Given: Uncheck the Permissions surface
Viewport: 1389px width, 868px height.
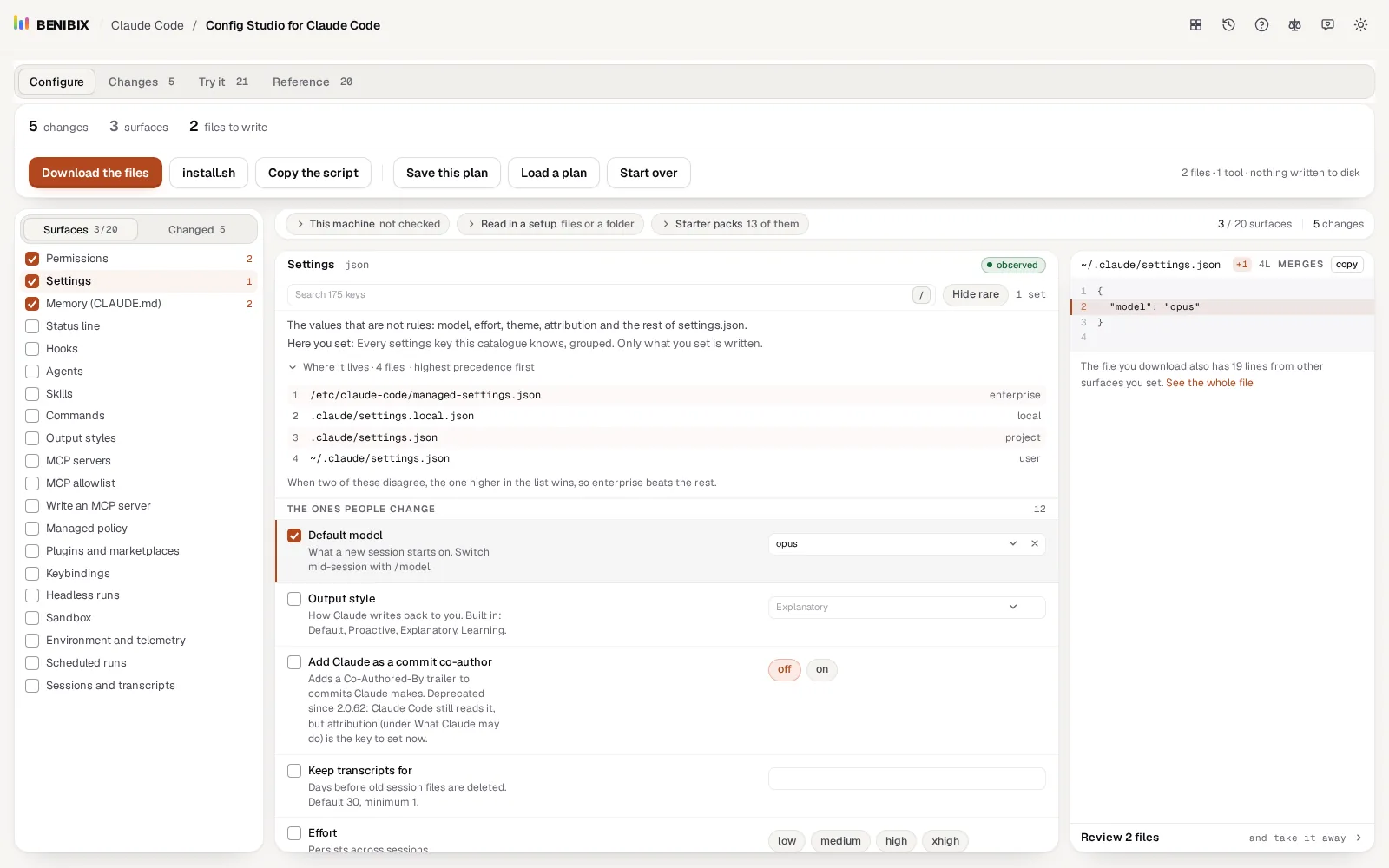Looking at the screenshot, I should coord(32,259).
